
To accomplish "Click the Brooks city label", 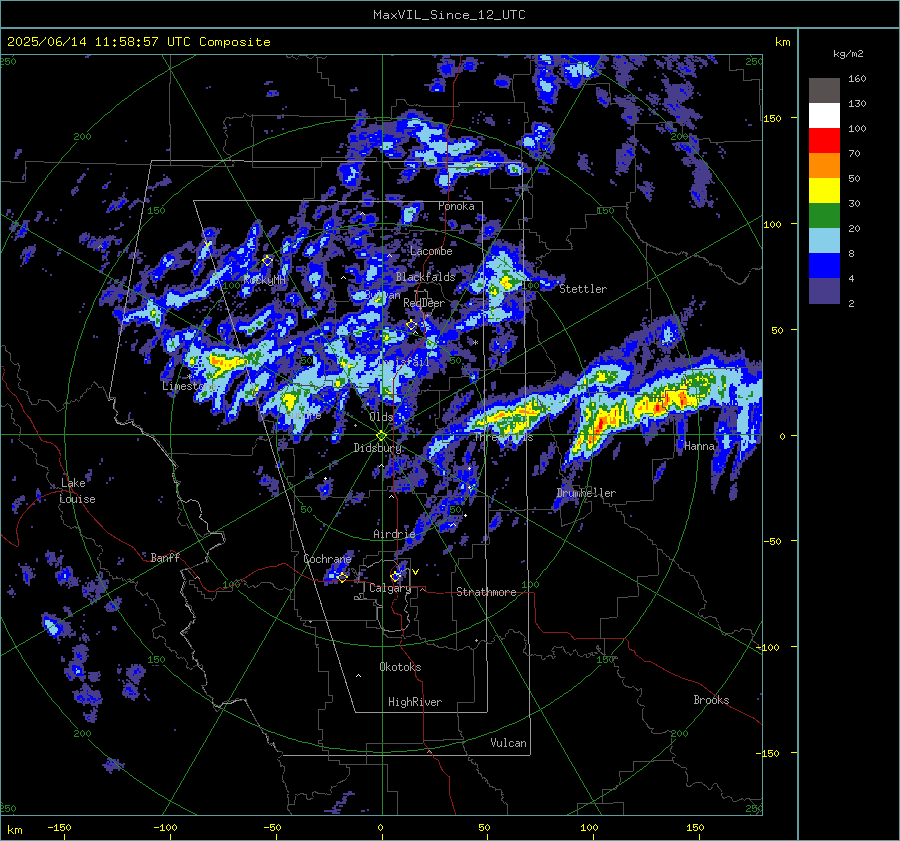I will pos(711,700).
